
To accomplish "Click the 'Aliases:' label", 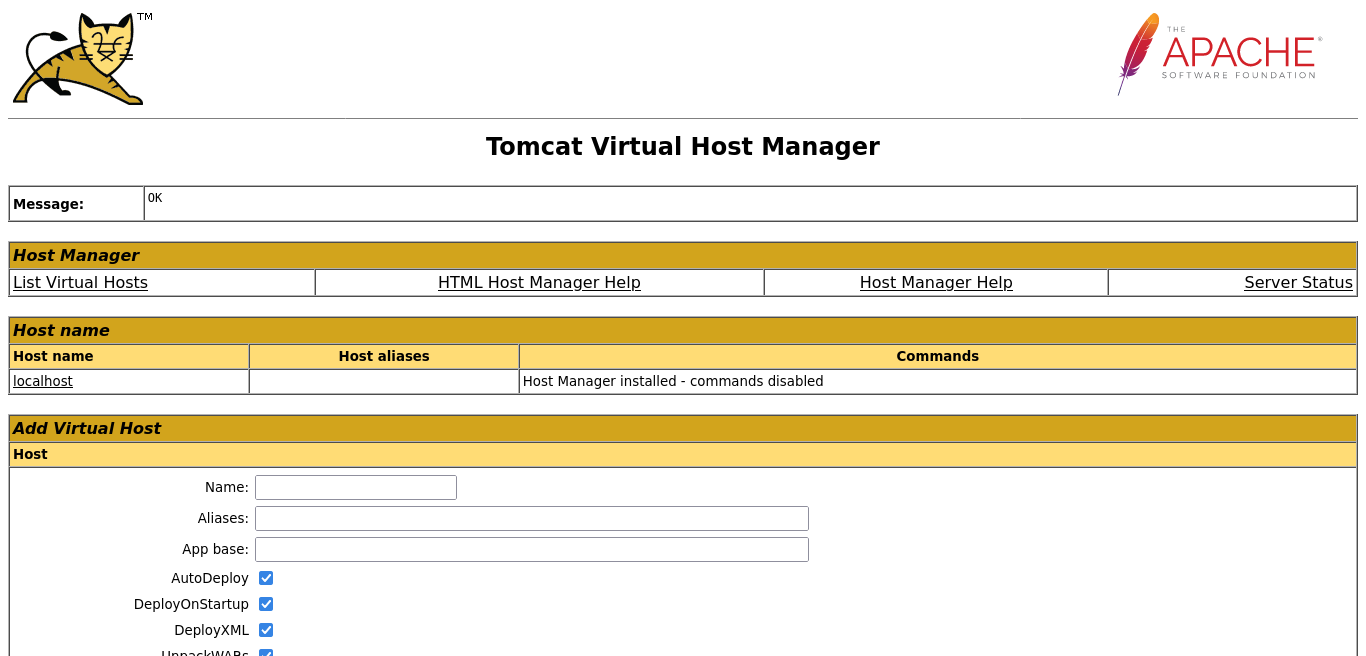I will point(223,518).
